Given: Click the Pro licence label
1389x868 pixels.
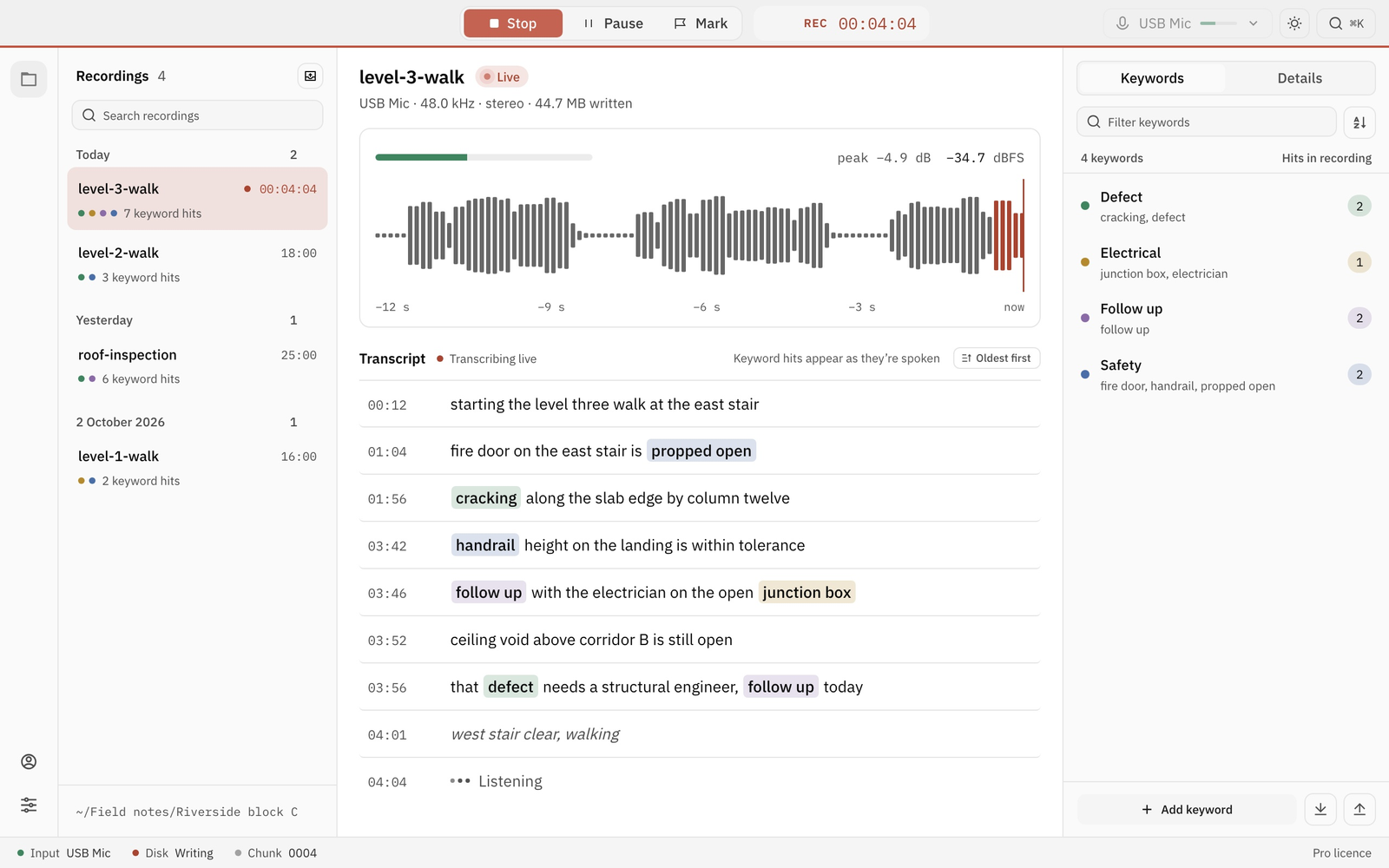Looking at the screenshot, I should pyautogui.click(x=1341, y=853).
